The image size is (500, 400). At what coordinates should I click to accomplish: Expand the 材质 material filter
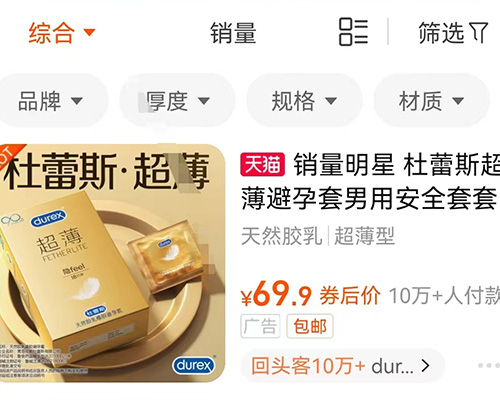point(431,101)
